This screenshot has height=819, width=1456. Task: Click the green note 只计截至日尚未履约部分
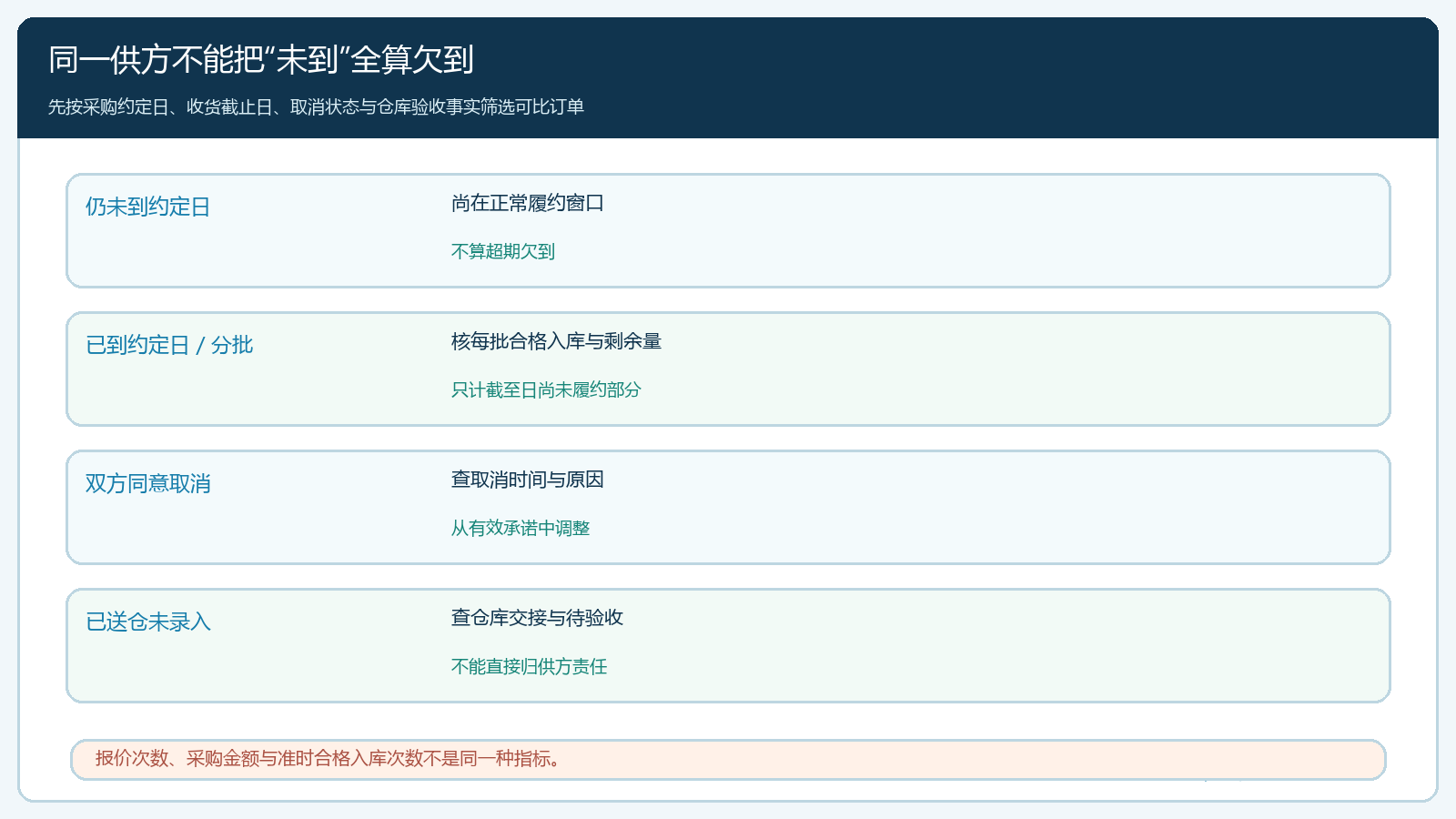pos(546,389)
